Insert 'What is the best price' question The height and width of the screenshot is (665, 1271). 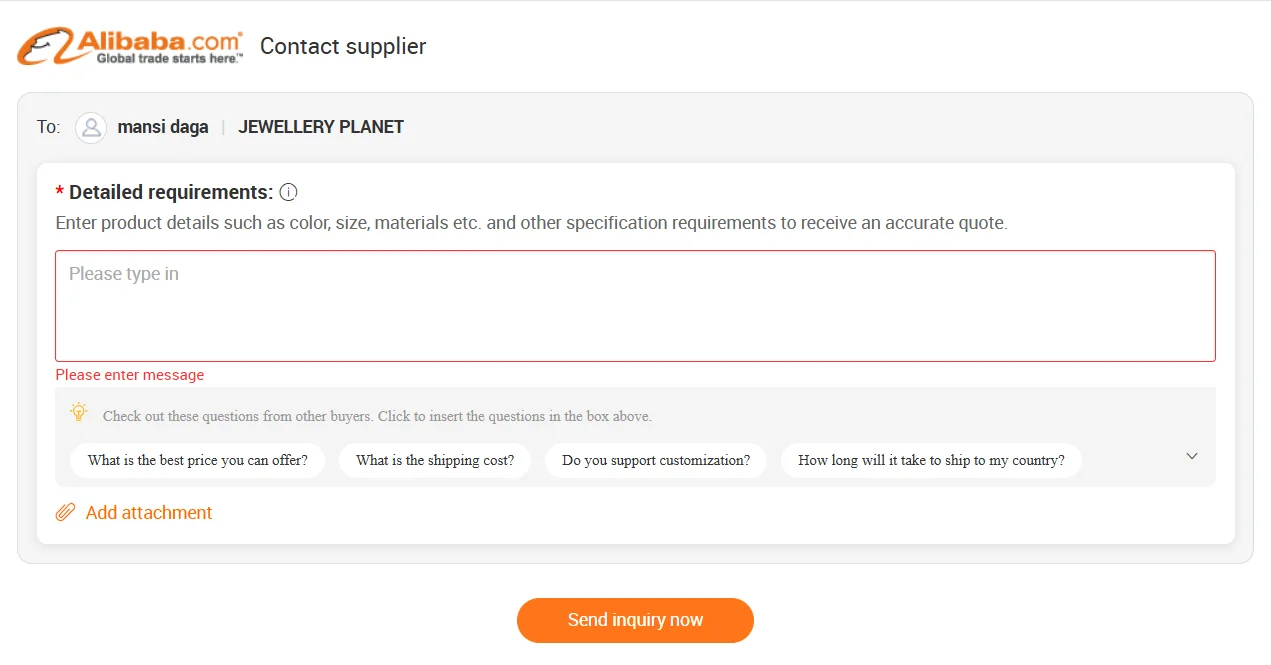[x=197, y=460]
